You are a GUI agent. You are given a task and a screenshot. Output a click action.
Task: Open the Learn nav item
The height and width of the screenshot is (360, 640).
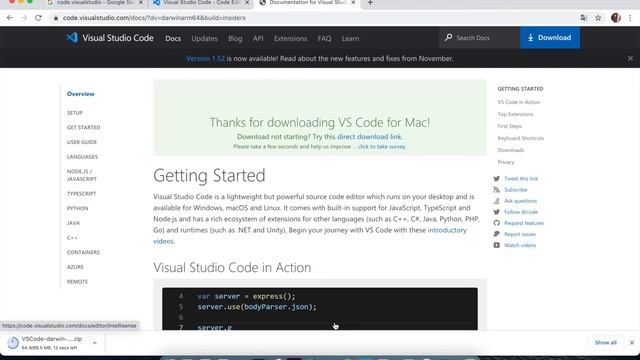[x=350, y=38]
